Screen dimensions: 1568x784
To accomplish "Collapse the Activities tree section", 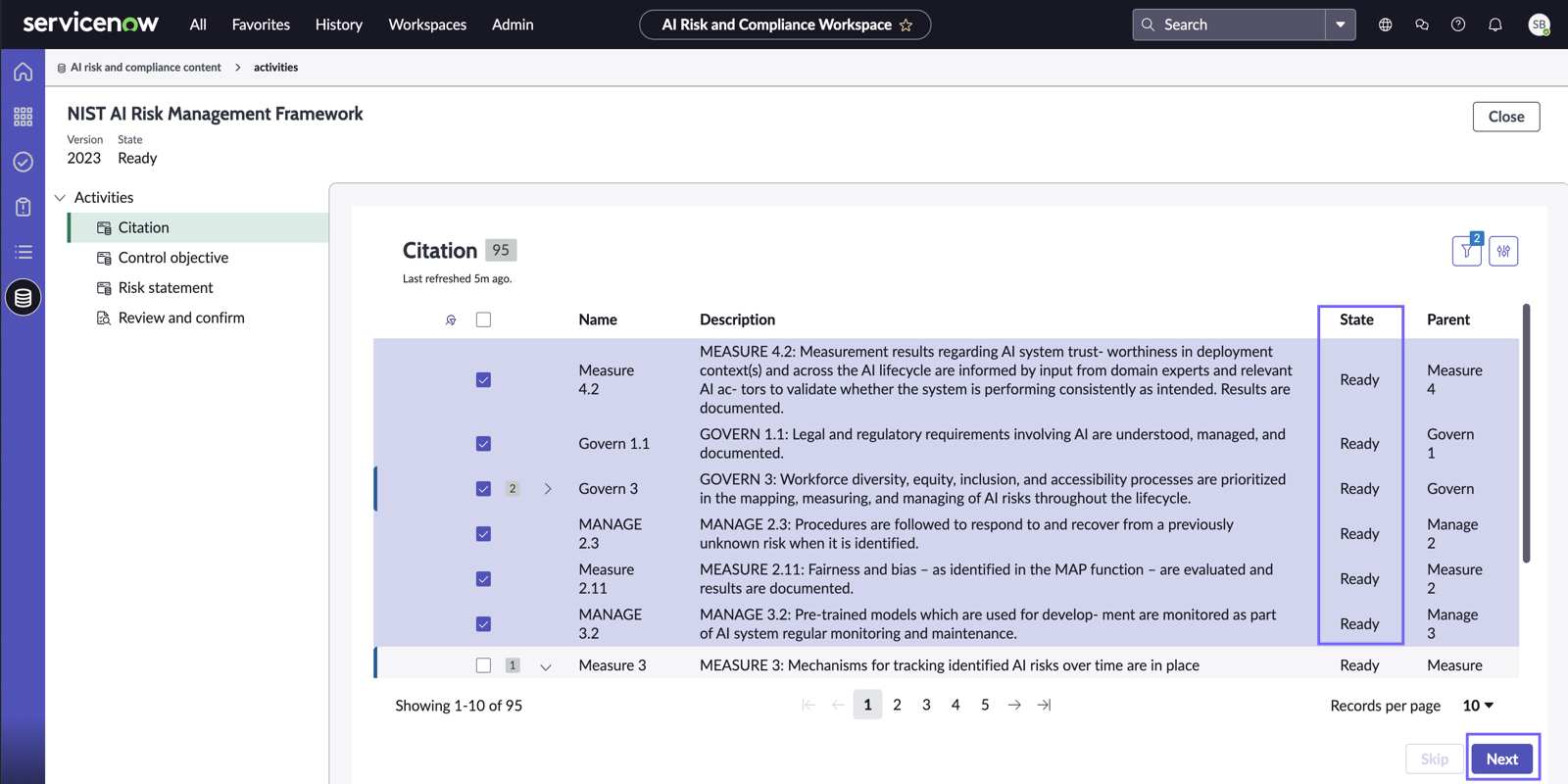I will click(60, 198).
